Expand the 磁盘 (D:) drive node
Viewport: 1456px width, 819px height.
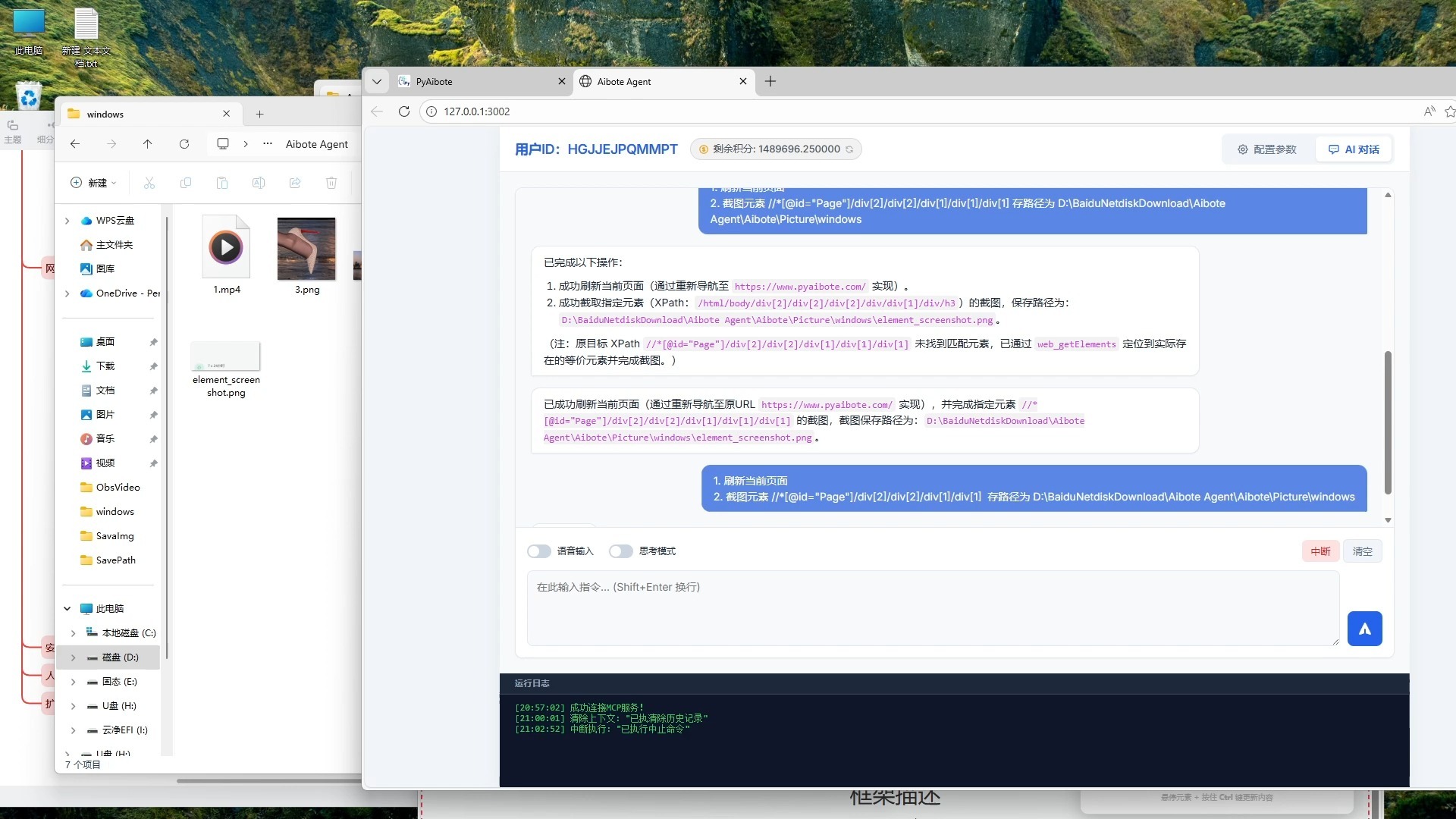(x=74, y=657)
